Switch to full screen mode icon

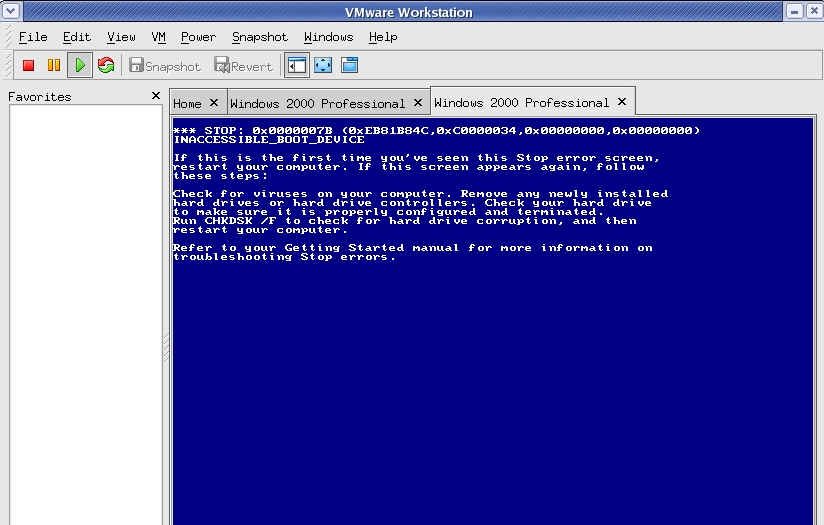tap(323, 66)
